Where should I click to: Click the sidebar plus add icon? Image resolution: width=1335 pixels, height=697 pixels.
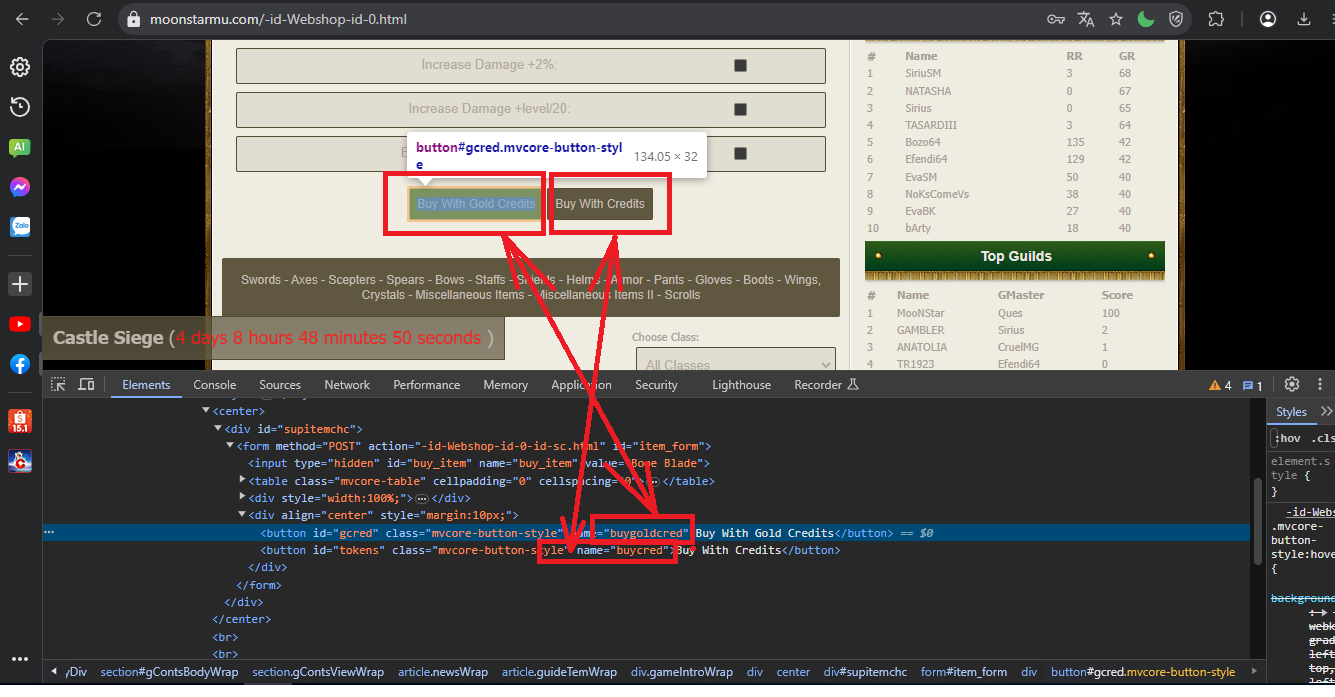pos(20,284)
